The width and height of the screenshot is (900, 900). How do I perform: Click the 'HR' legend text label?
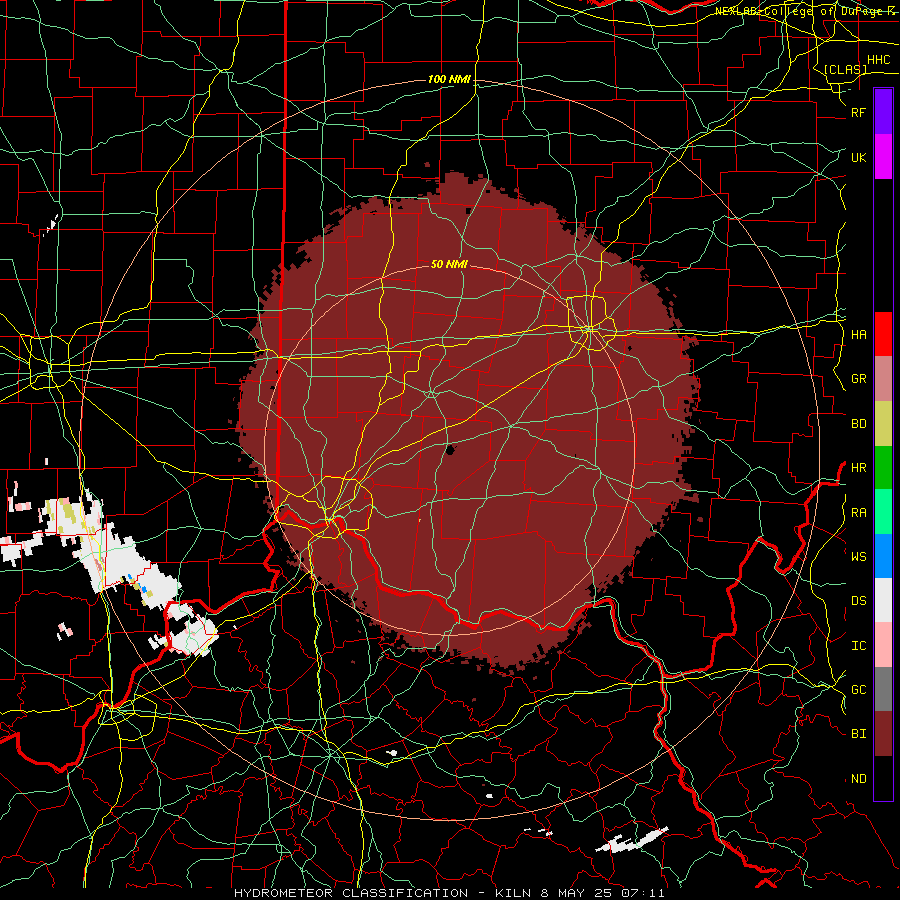coord(858,468)
